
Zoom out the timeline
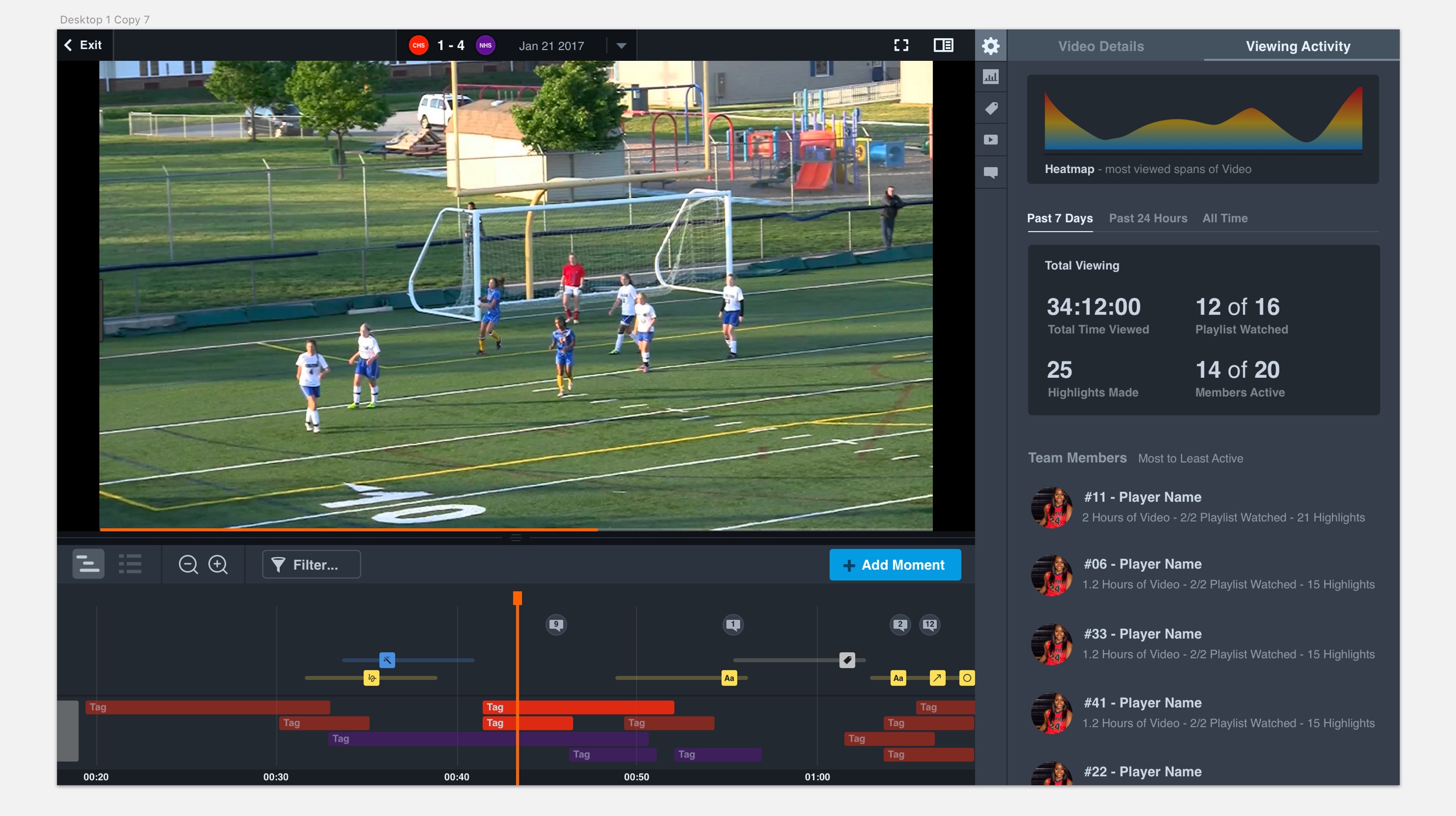188,564
